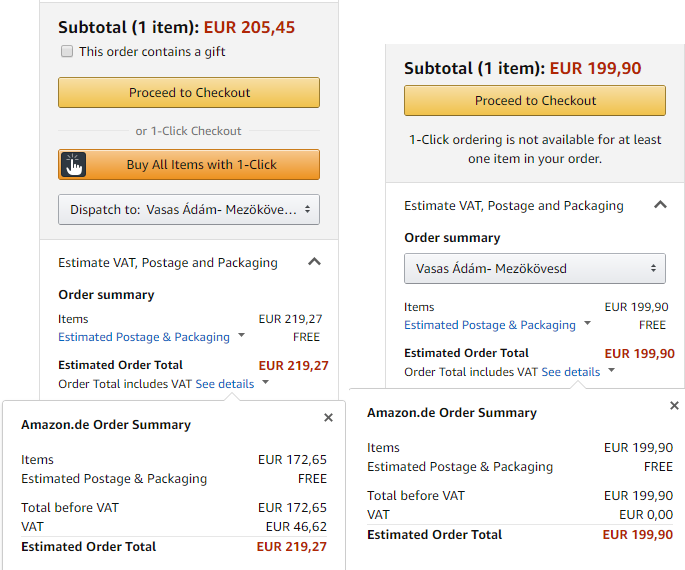
Task: Expand arrow beside right Estimated Postage & Packaging
Action: click(x=588, y=323)
